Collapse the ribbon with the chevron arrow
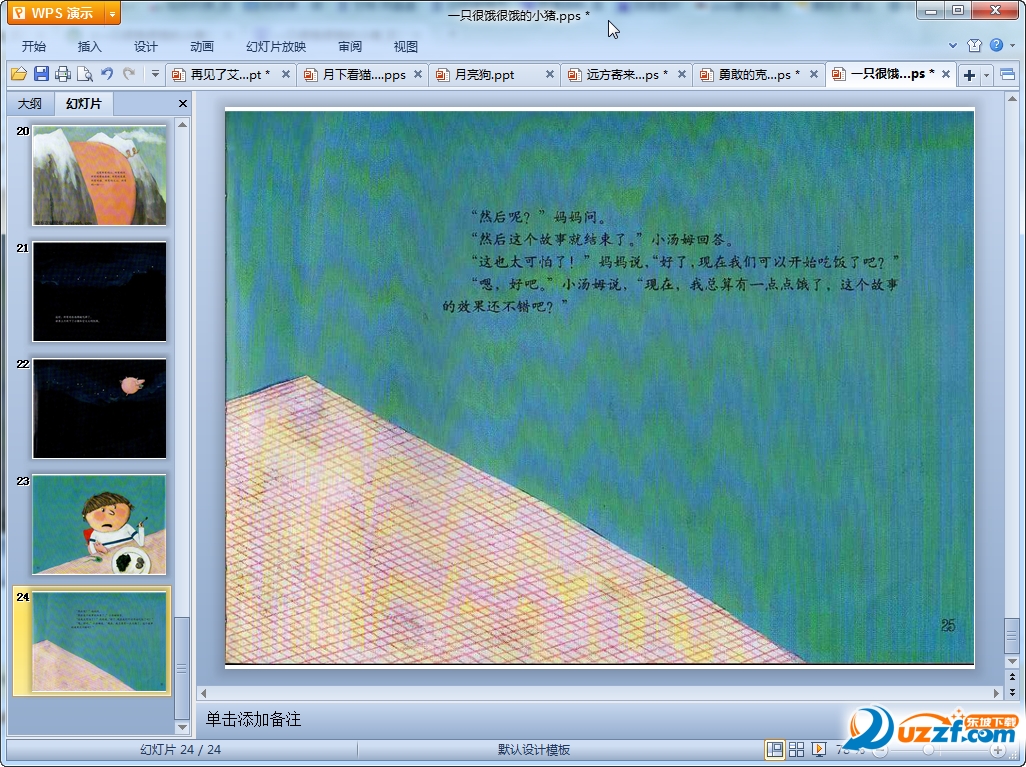The image size is (1026, 767). click(x=953, y=46)
